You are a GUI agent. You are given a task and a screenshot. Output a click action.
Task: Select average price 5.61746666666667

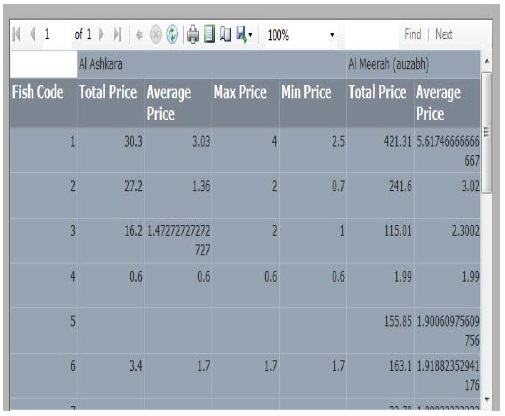[447, 150]
